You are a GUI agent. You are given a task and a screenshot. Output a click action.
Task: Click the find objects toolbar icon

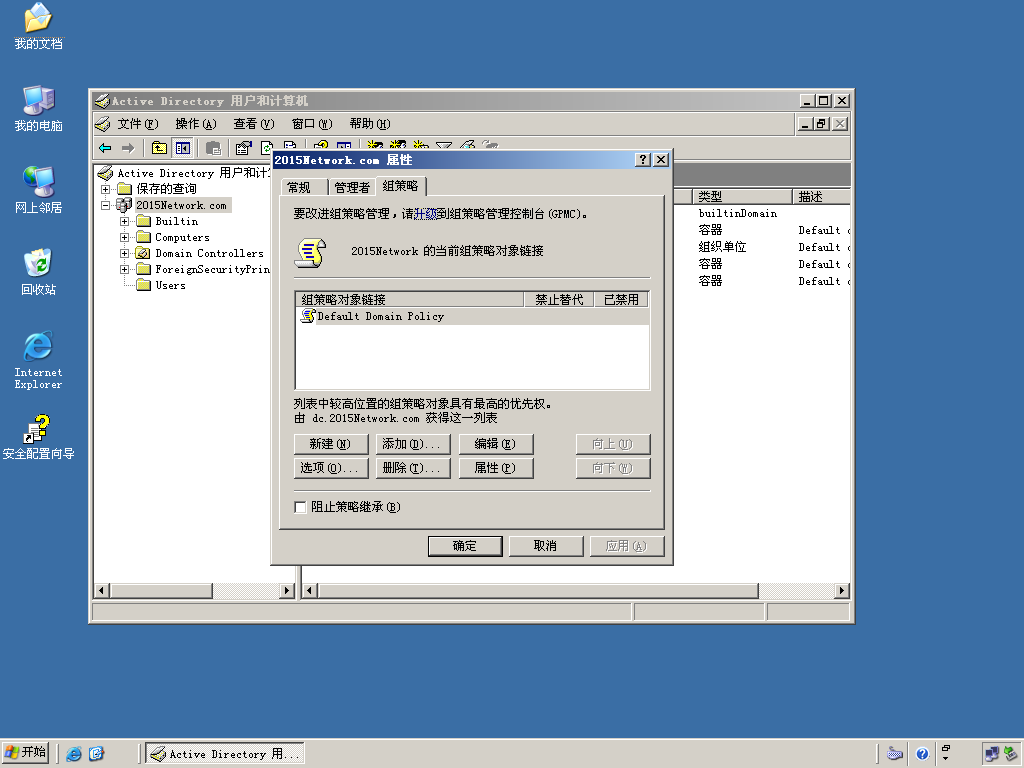468,145
